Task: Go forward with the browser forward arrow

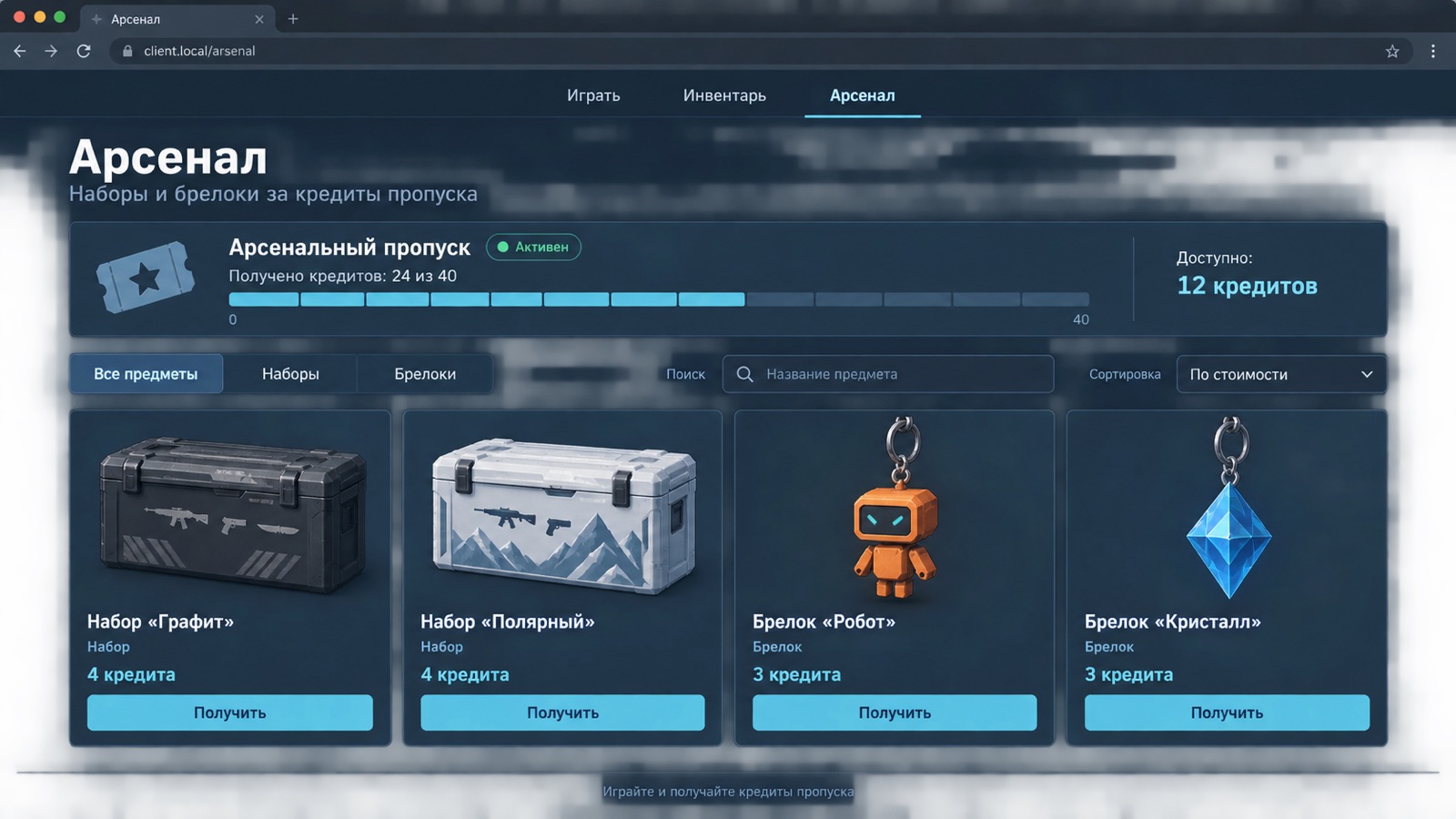Action: 51,51
